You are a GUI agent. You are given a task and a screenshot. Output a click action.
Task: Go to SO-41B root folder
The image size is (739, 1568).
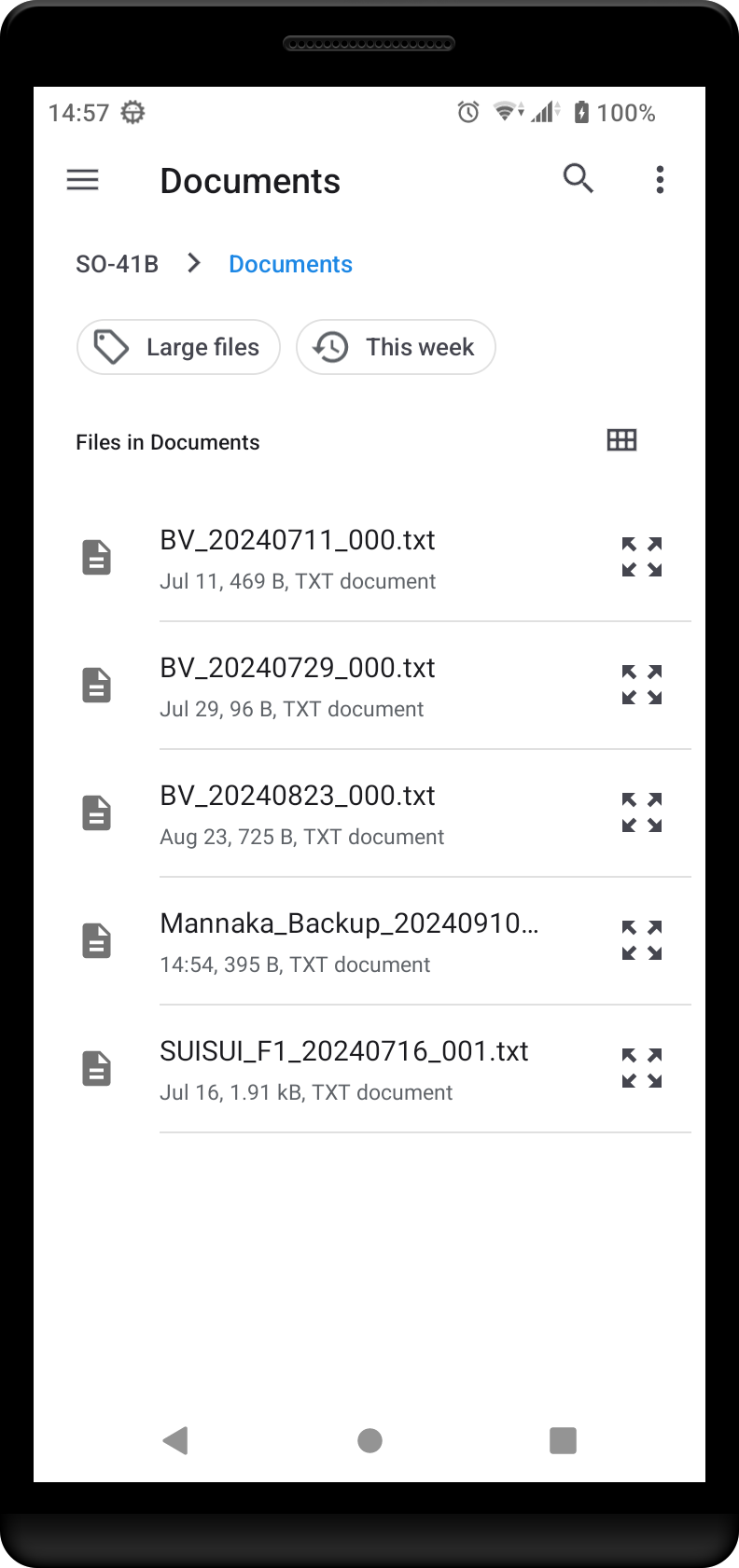[117, 264]
